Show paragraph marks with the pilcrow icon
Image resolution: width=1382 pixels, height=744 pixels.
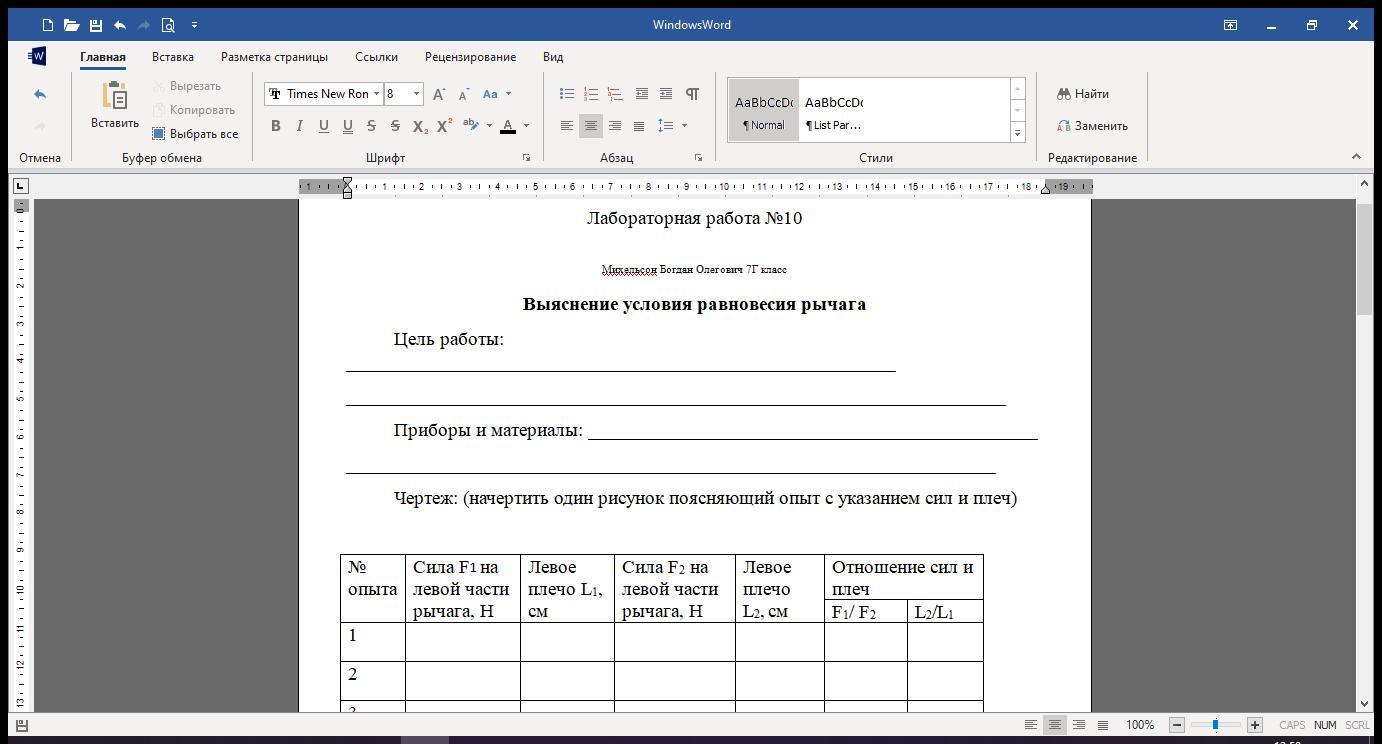tap(692, 94)
